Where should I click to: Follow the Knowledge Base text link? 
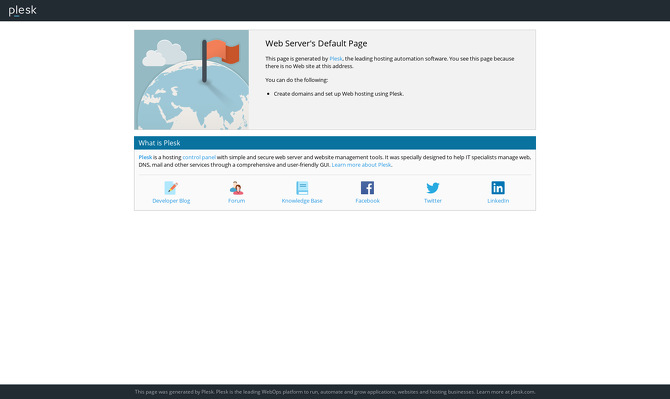pos(302,201)
